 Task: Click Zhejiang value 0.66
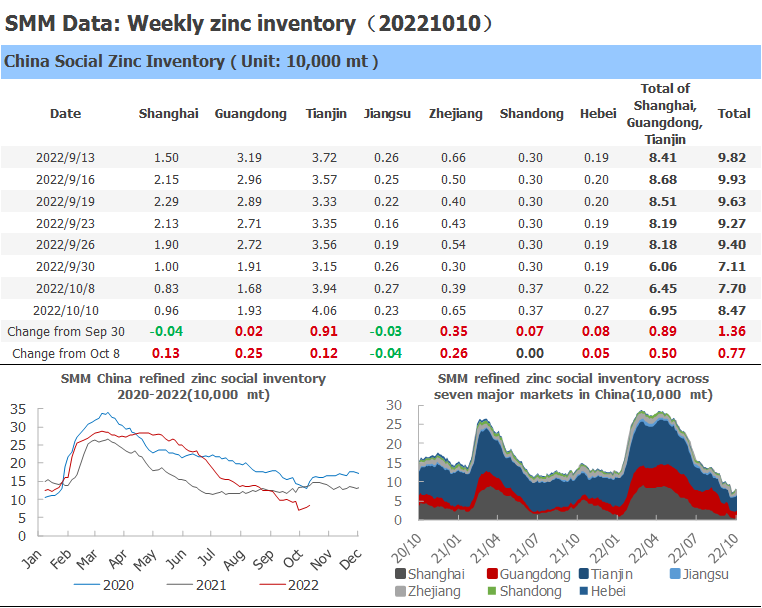(453, 158)
